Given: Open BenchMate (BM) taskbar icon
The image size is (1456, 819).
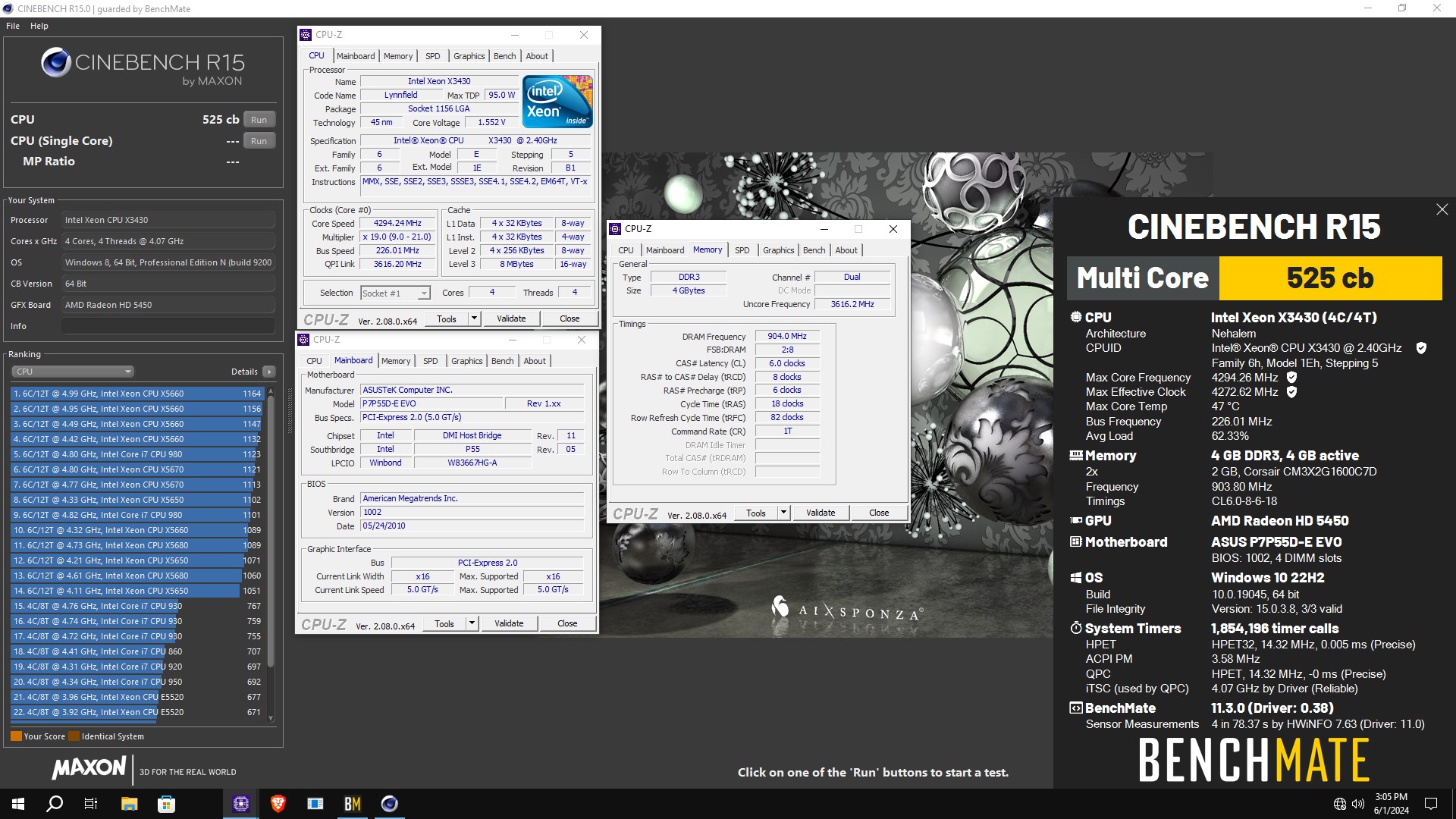Looking at the screenshot, I should [353, 804].
